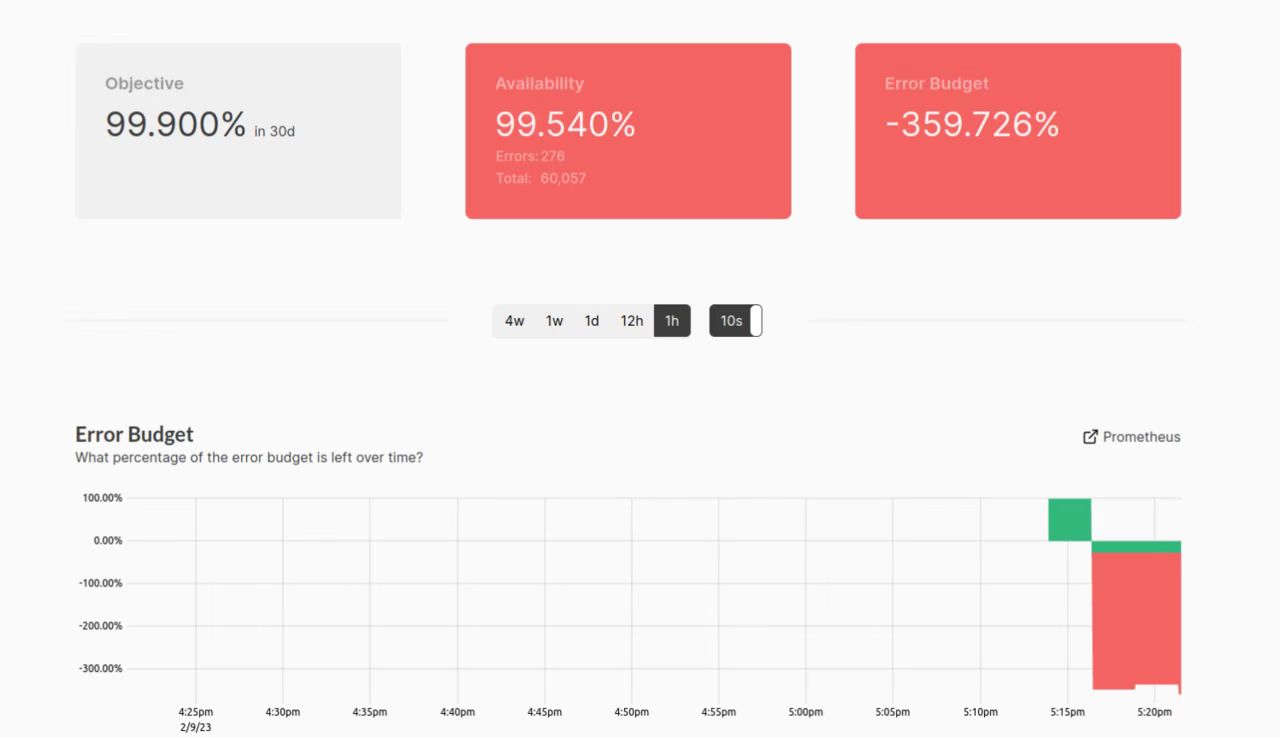Select the 4w time range
The width and height of the screenshot is (1280, 737).
[514, 321]
